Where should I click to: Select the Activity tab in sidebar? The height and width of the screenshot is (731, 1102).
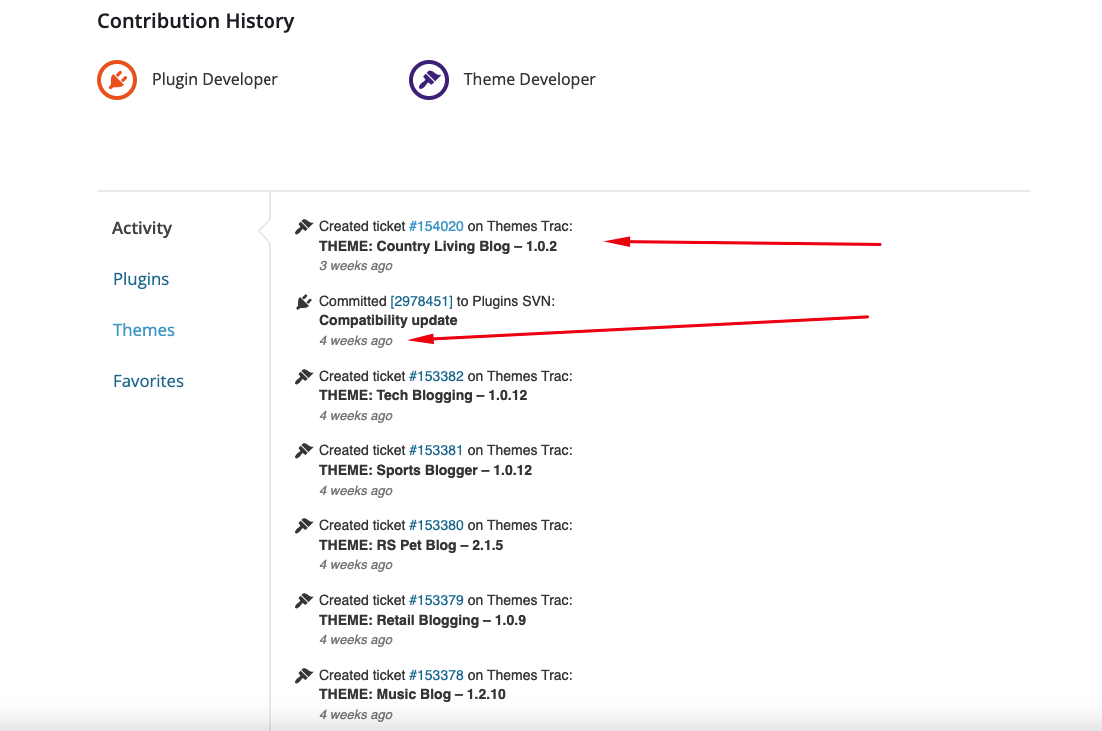[142, 228]
